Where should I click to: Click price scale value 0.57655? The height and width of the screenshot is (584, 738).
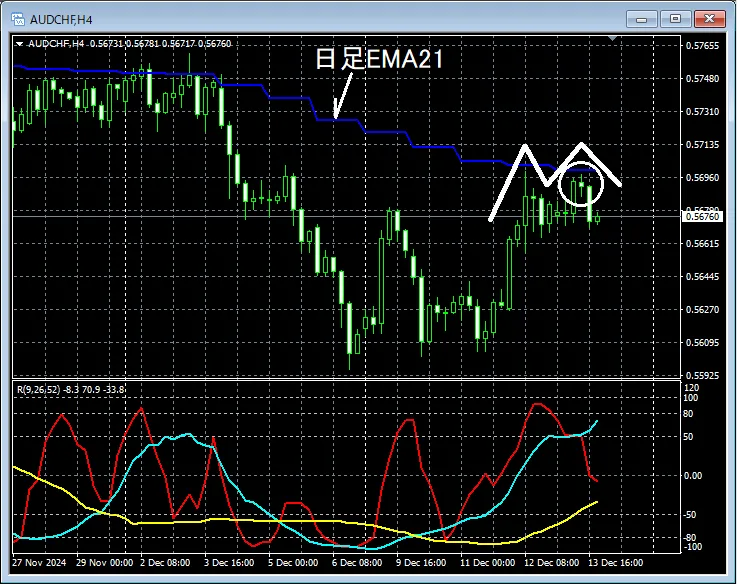pos(702,46)
